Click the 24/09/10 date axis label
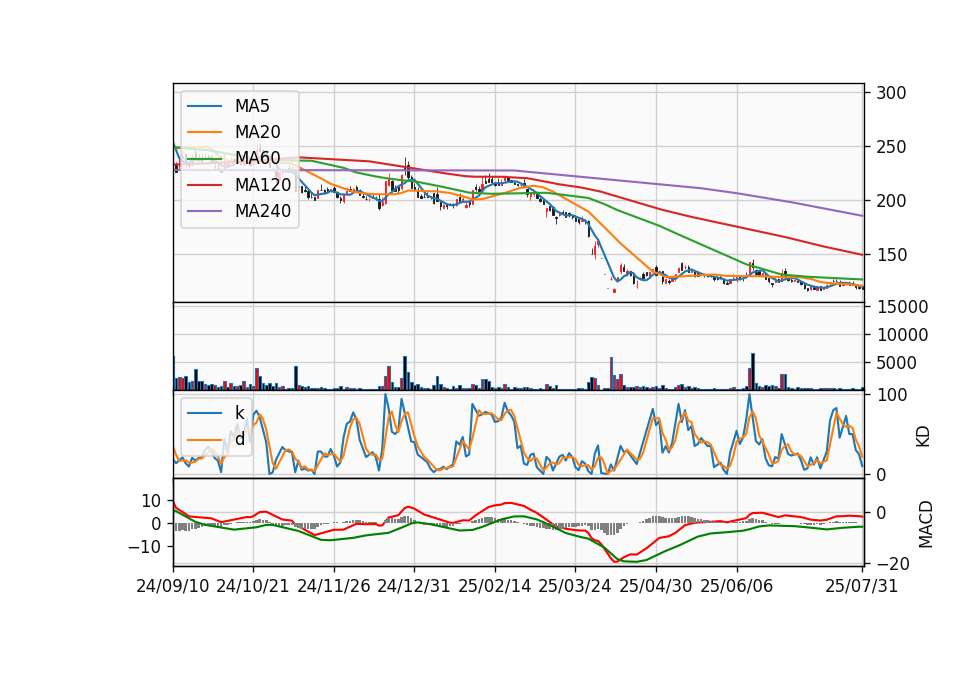The image size is (960, 690). pos(173,586)
